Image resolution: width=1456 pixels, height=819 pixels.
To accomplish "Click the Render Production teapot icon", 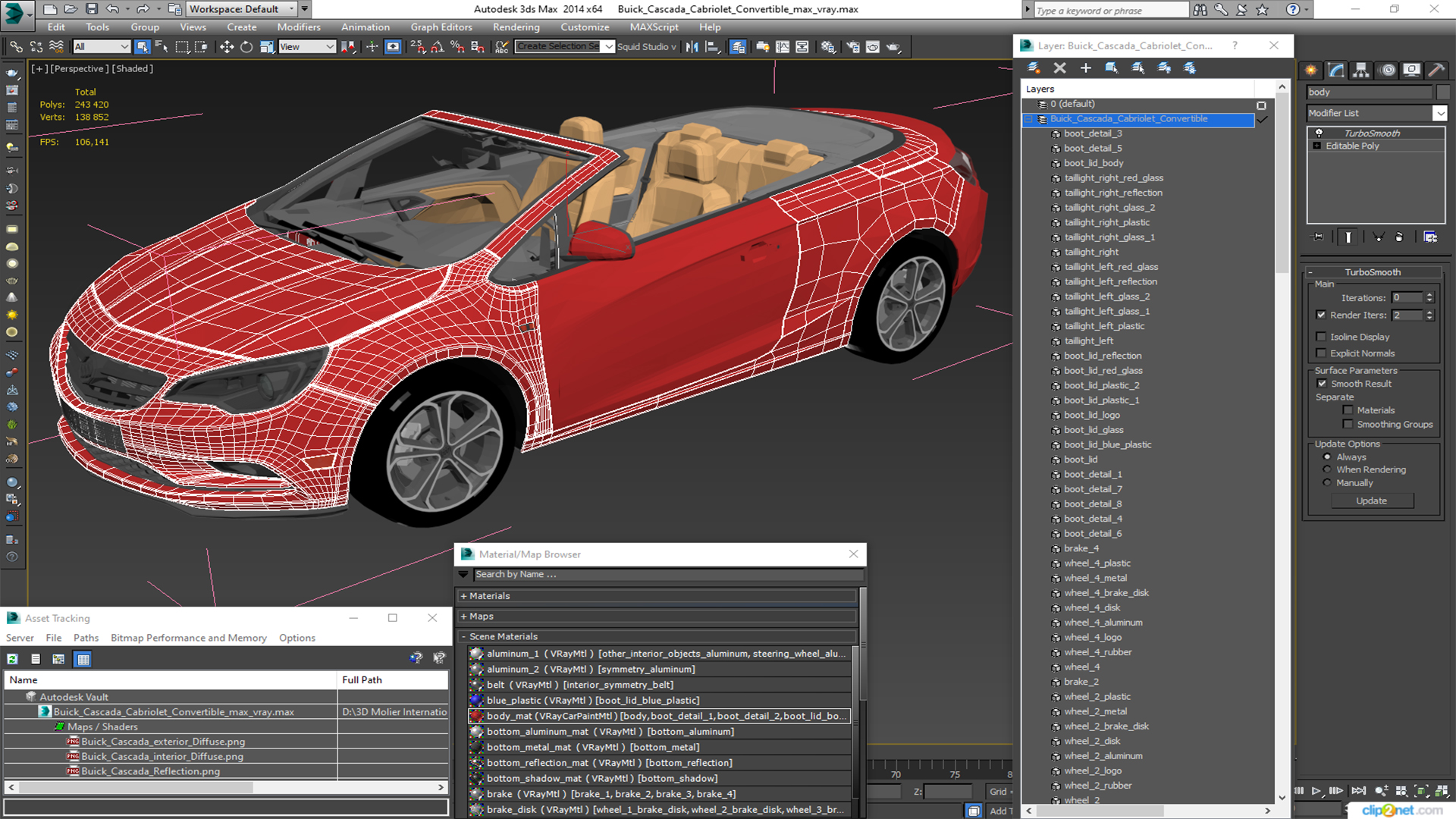I will [x=894, y=47].
